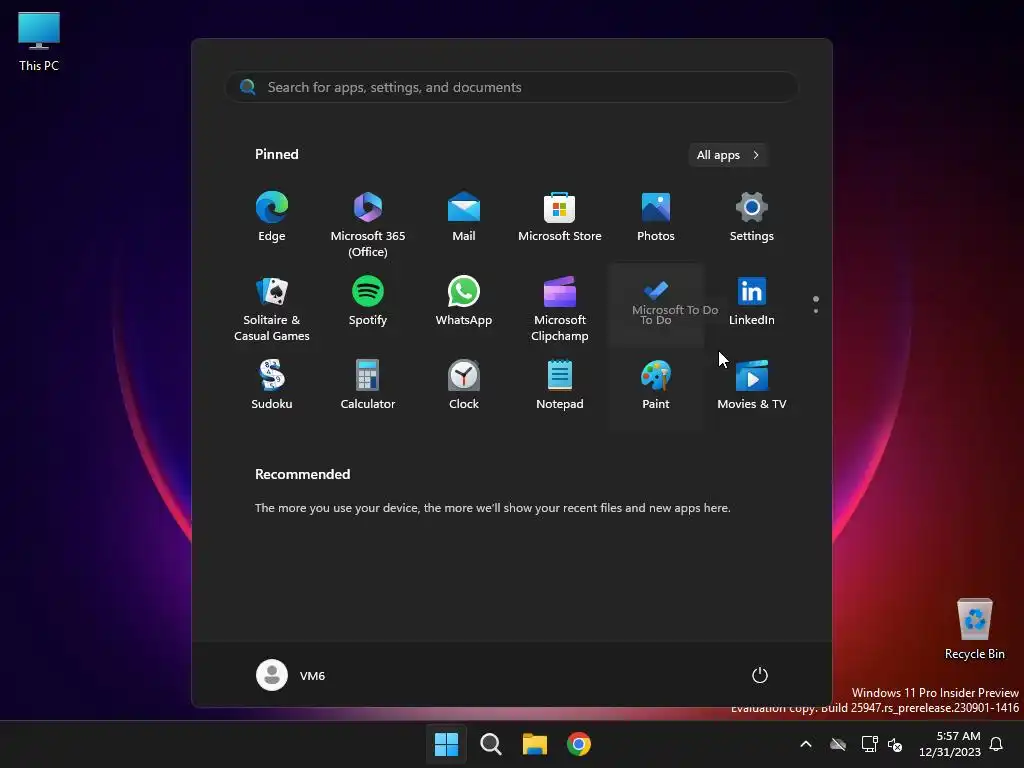
Task: Close Start via taskbar Windows button
Action: point(447,744)
